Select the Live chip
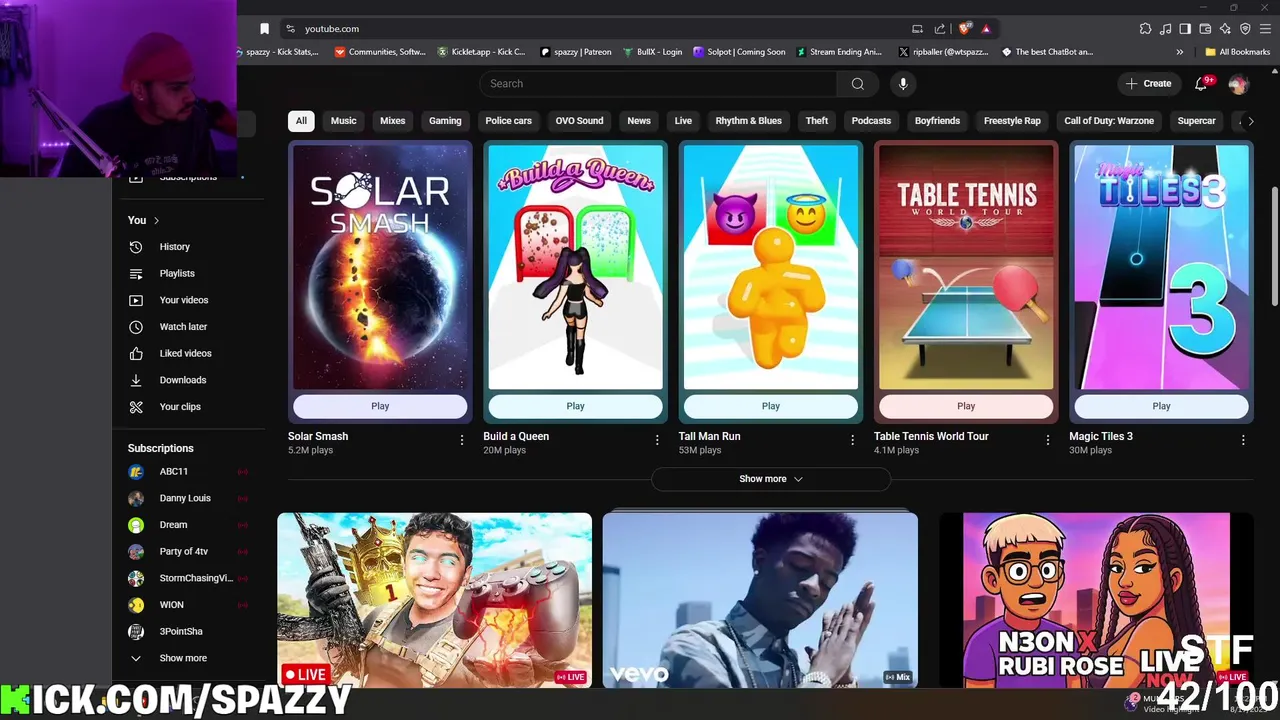 click(683, 121)
